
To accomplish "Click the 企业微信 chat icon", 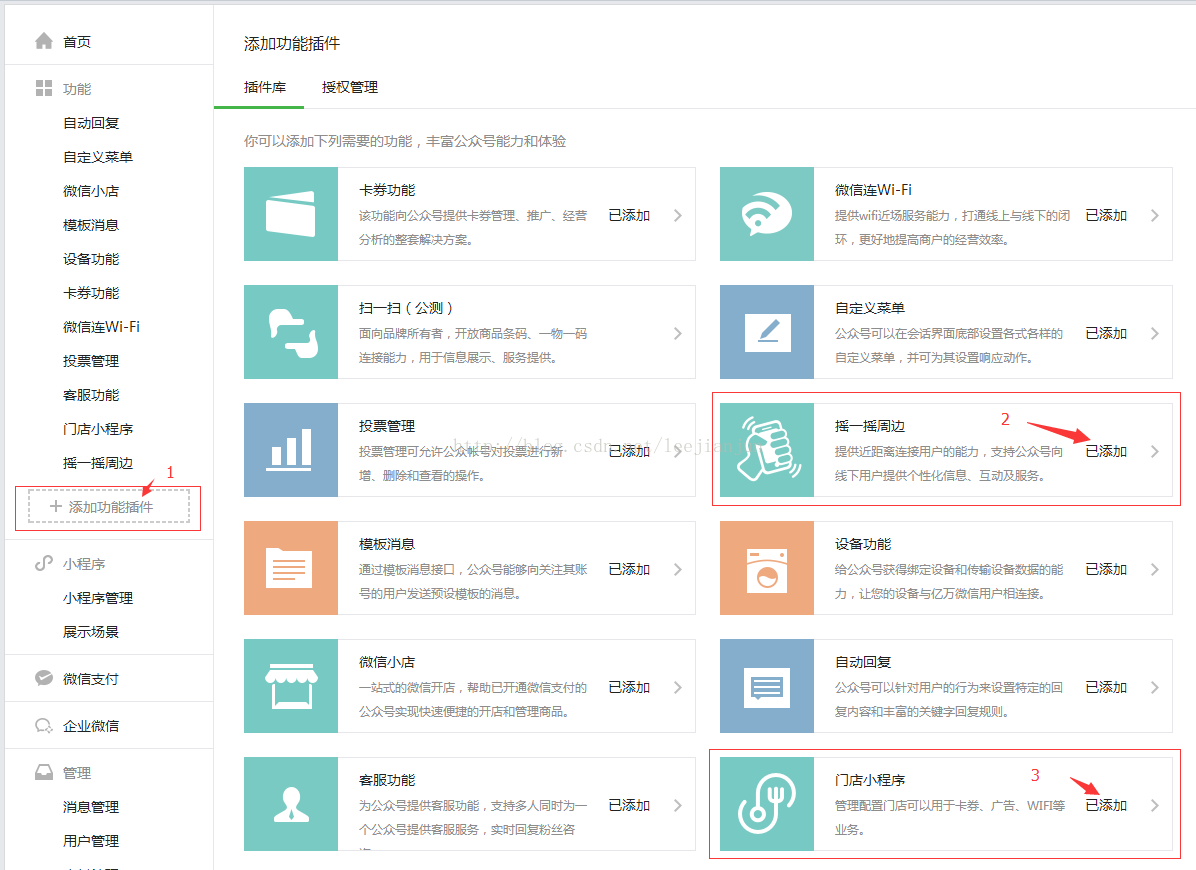I will (44, 725).
